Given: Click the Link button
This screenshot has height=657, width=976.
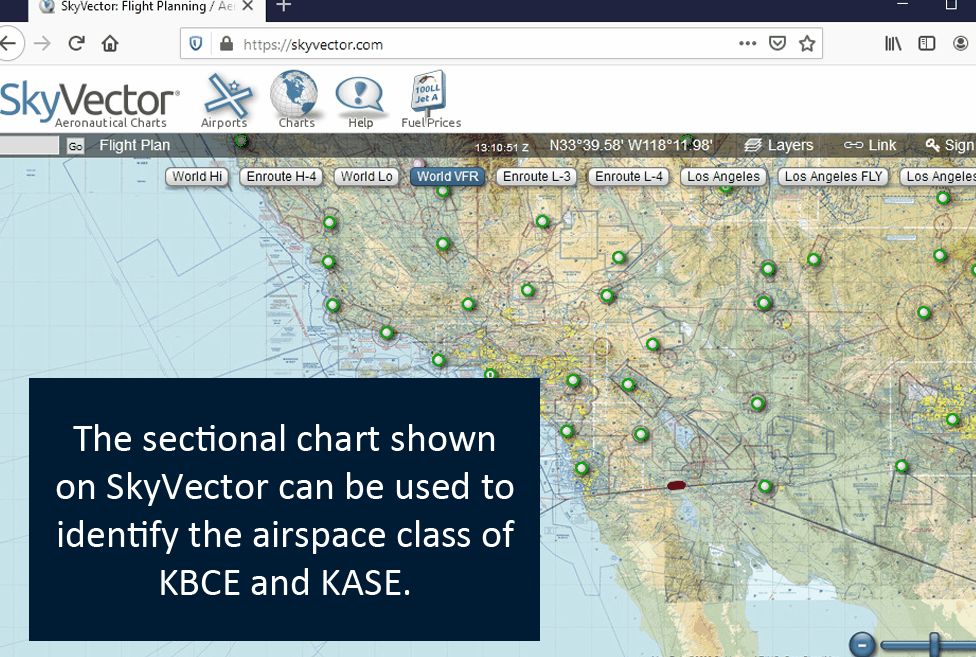Looking at the screenshot, I should pos(870,146).
